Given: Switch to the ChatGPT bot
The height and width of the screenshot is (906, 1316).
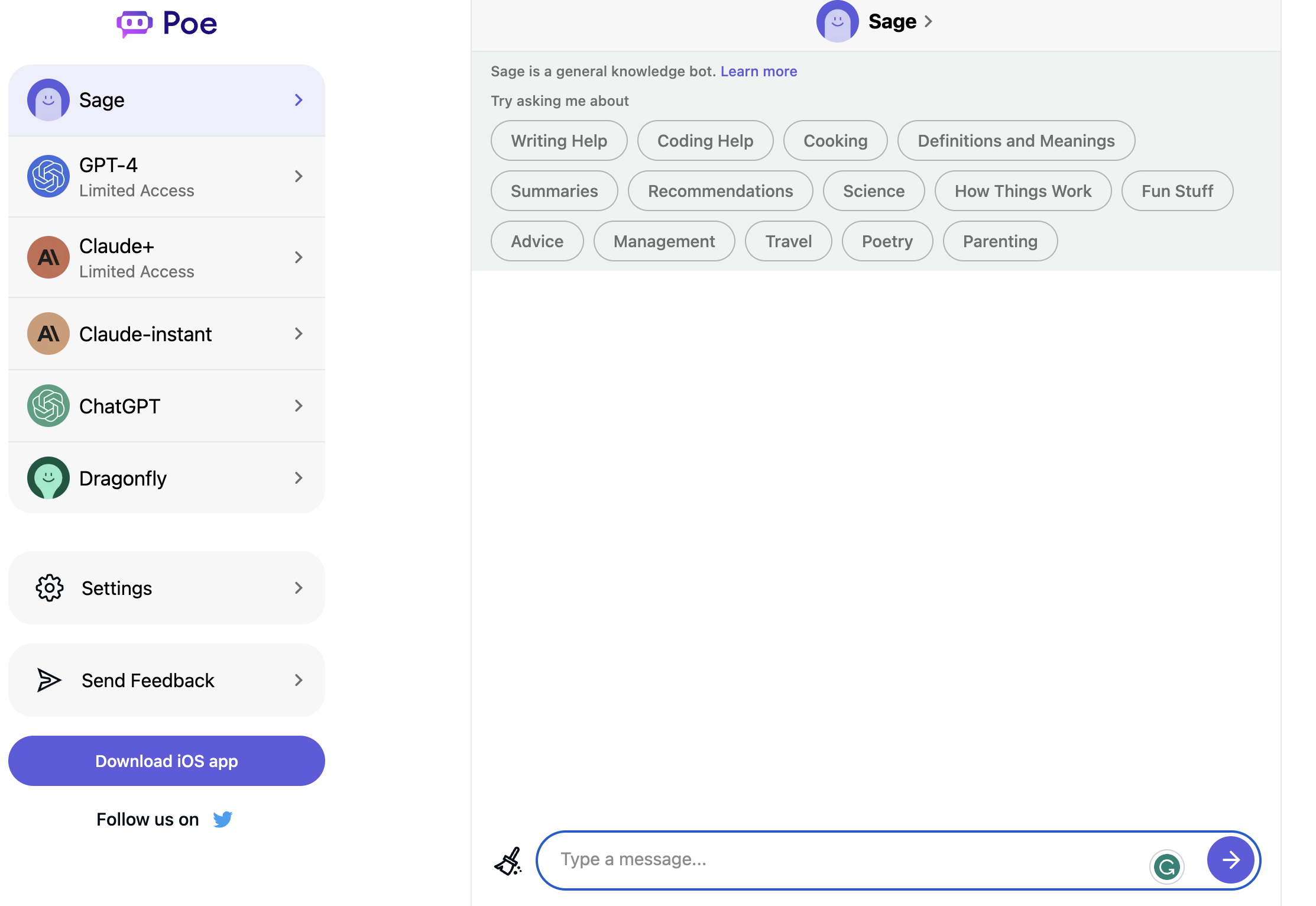Looking at the screenshot, I should [x=167, y=406].
